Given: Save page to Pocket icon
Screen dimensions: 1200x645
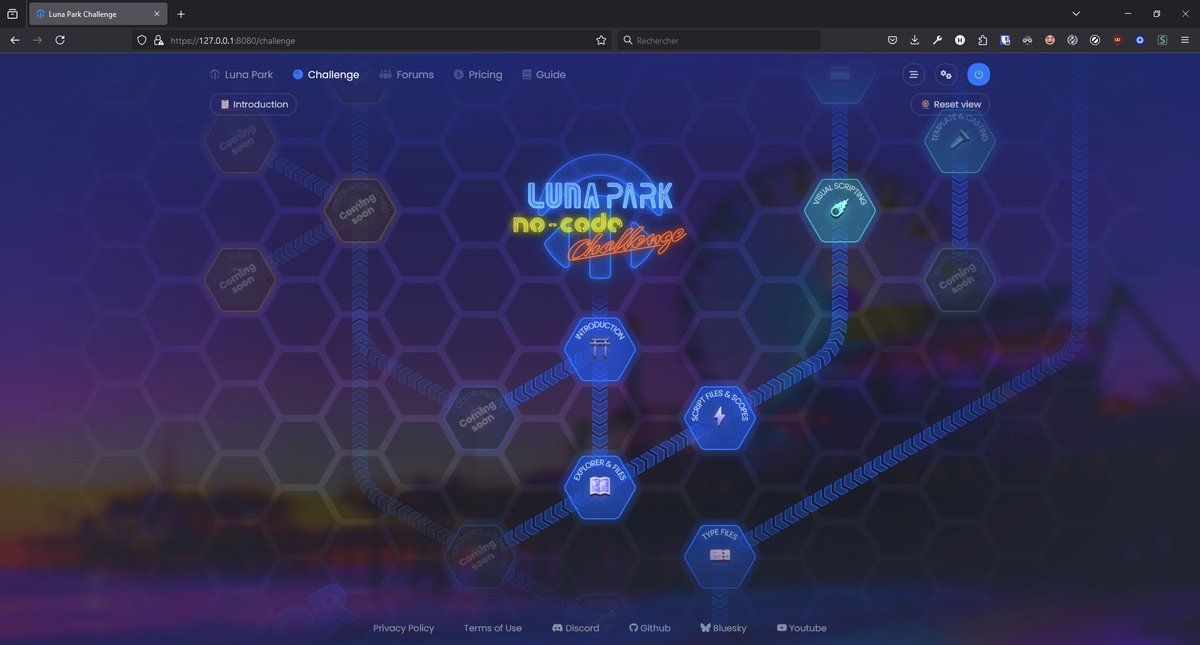Looking at the screenshot, I should pos(892,40).
